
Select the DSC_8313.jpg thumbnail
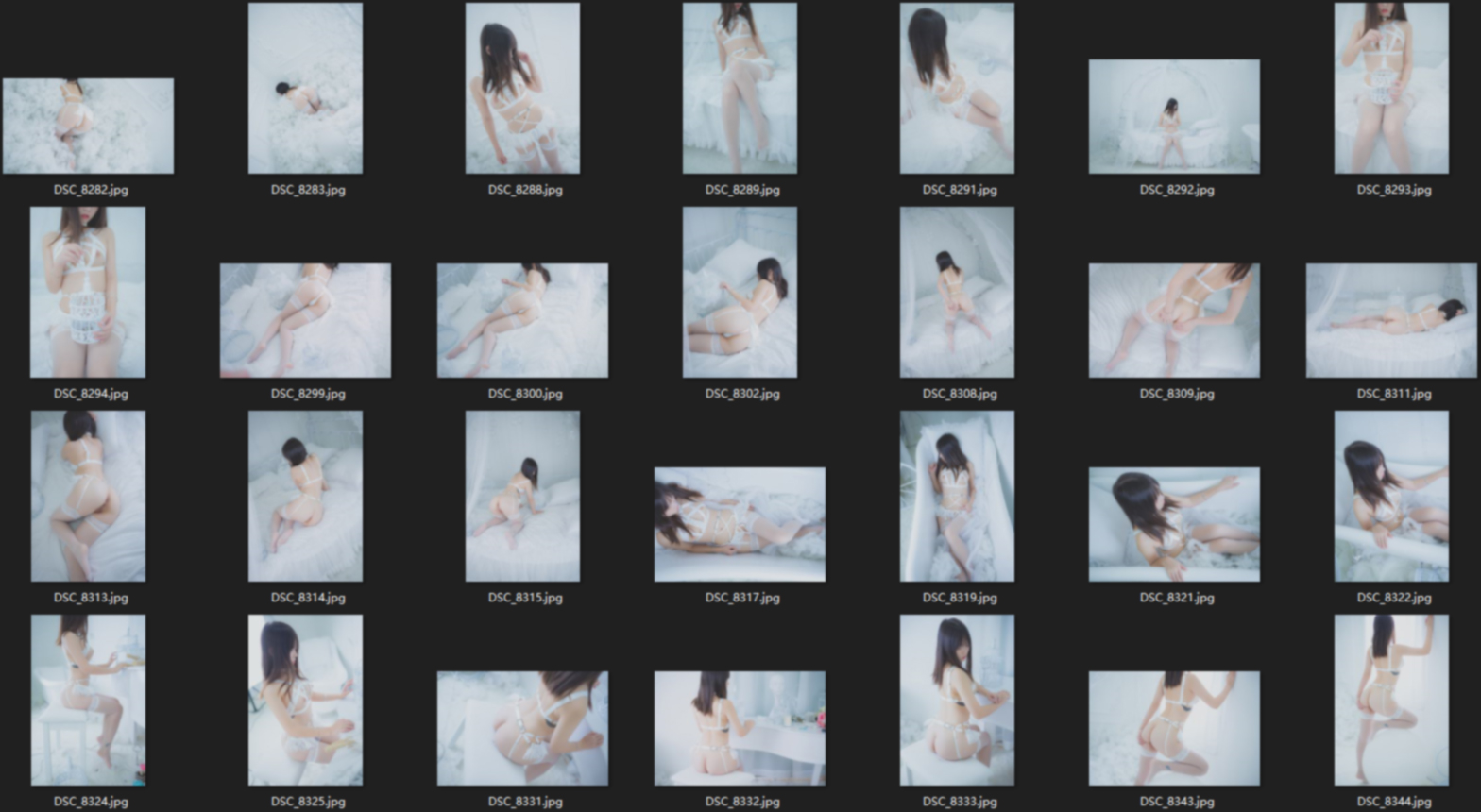tap(88, 496)
